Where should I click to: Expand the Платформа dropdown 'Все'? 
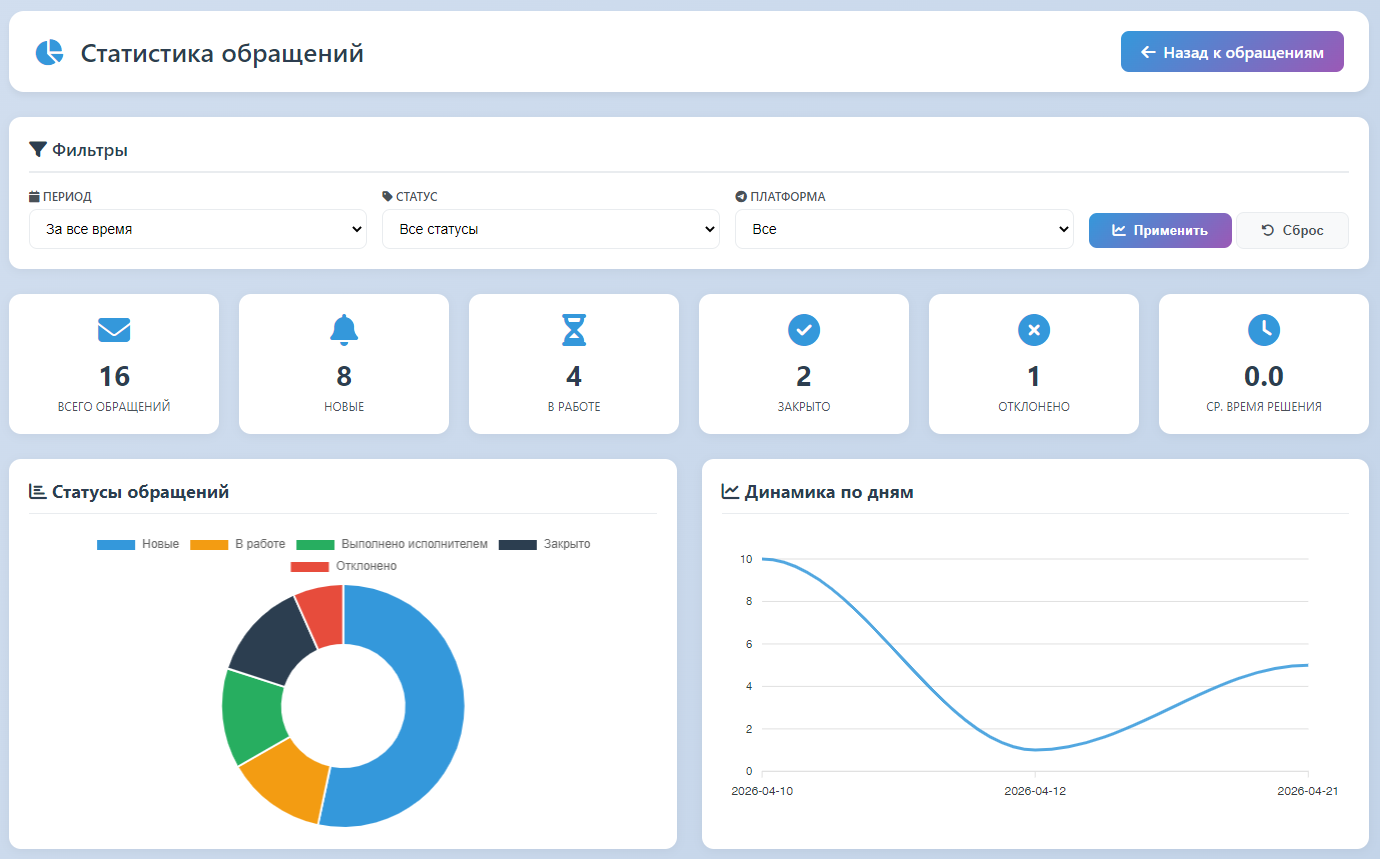pos(904,229)
